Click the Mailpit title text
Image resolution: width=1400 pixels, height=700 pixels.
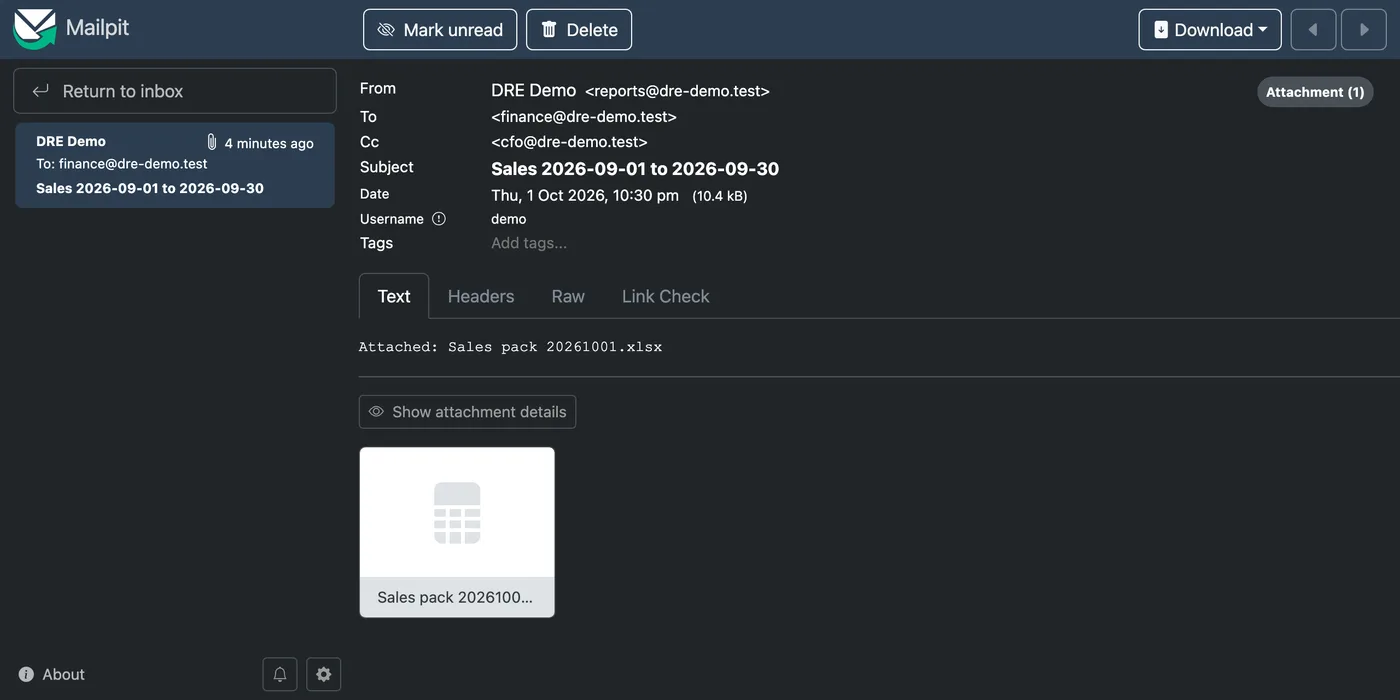[x=98, y=28]
